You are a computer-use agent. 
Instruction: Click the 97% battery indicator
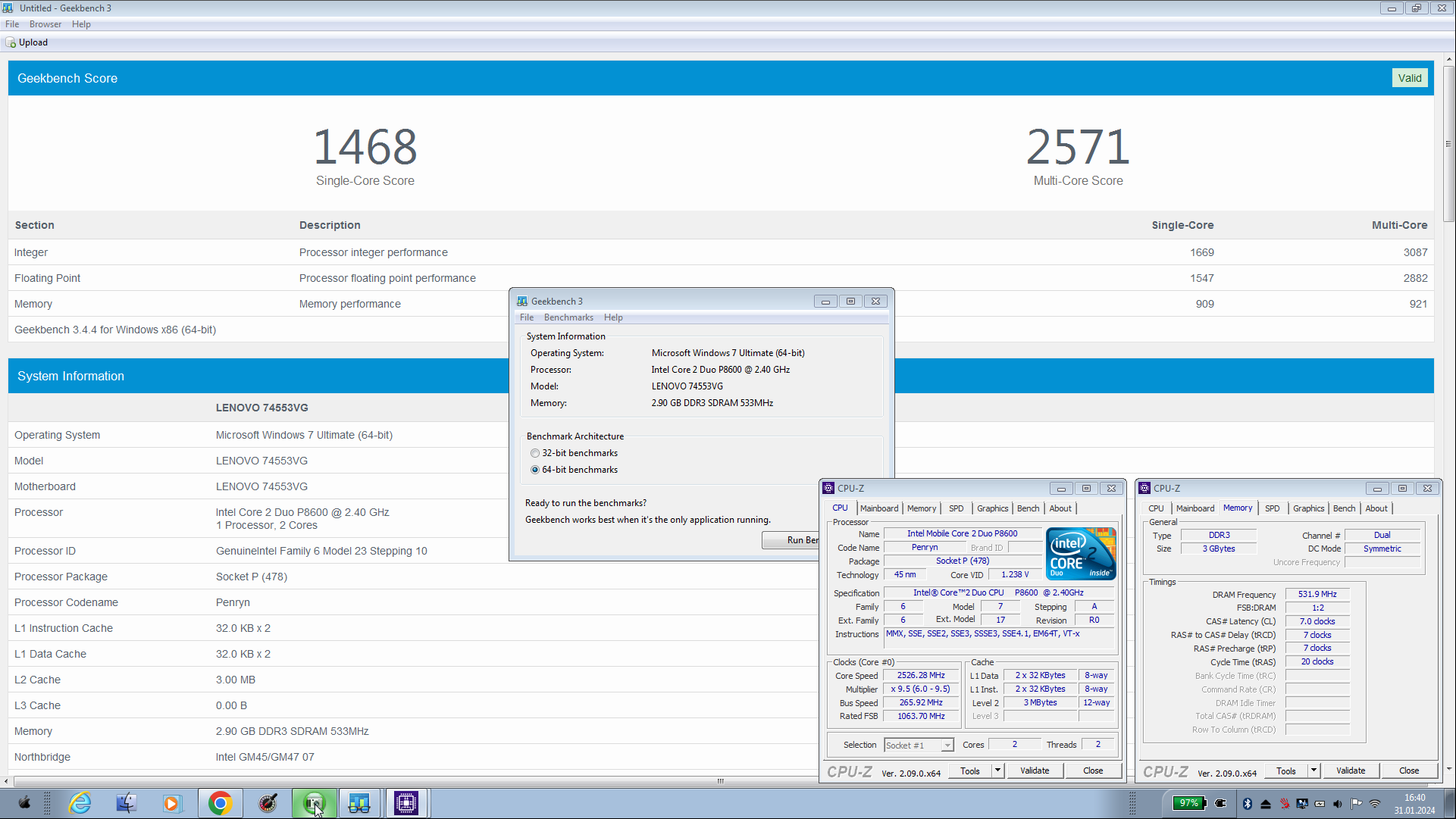1188,803
